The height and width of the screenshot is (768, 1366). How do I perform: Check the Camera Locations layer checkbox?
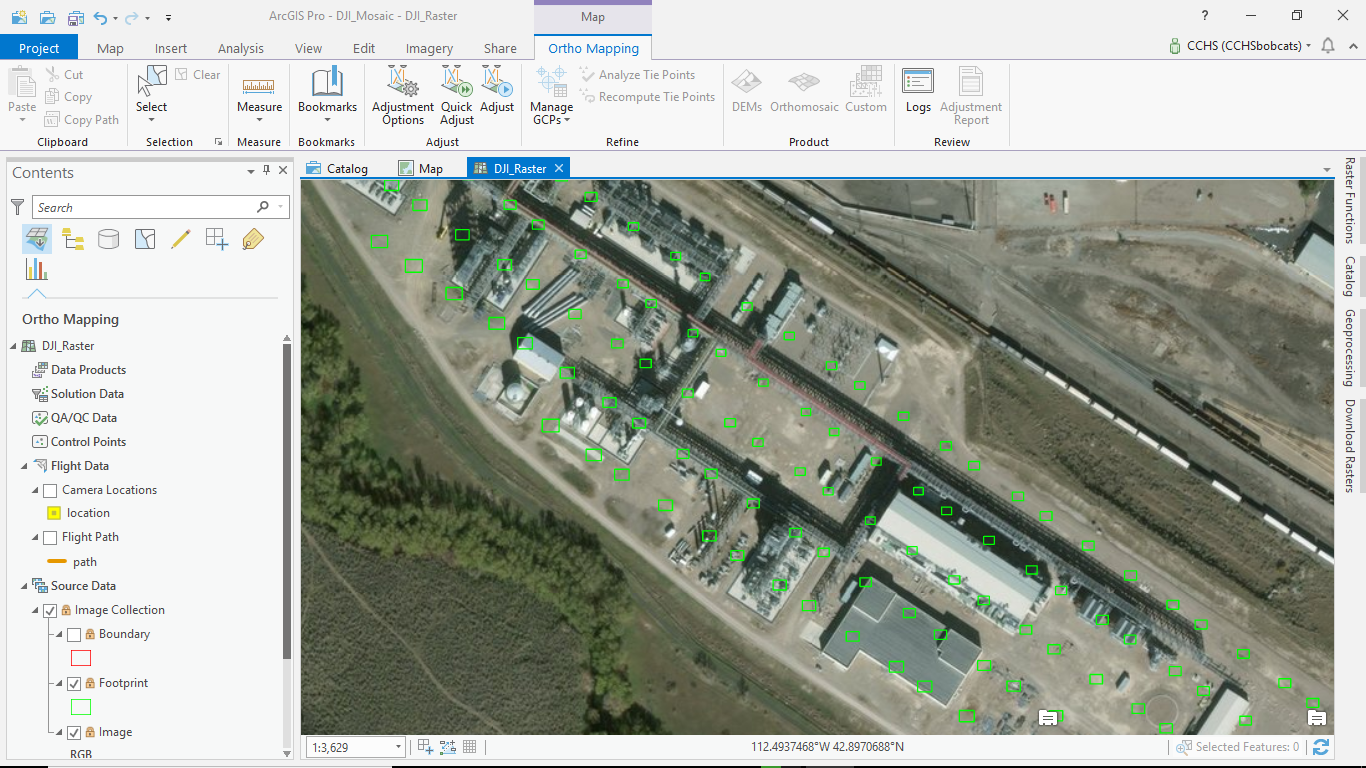click(x=50, y=490)
